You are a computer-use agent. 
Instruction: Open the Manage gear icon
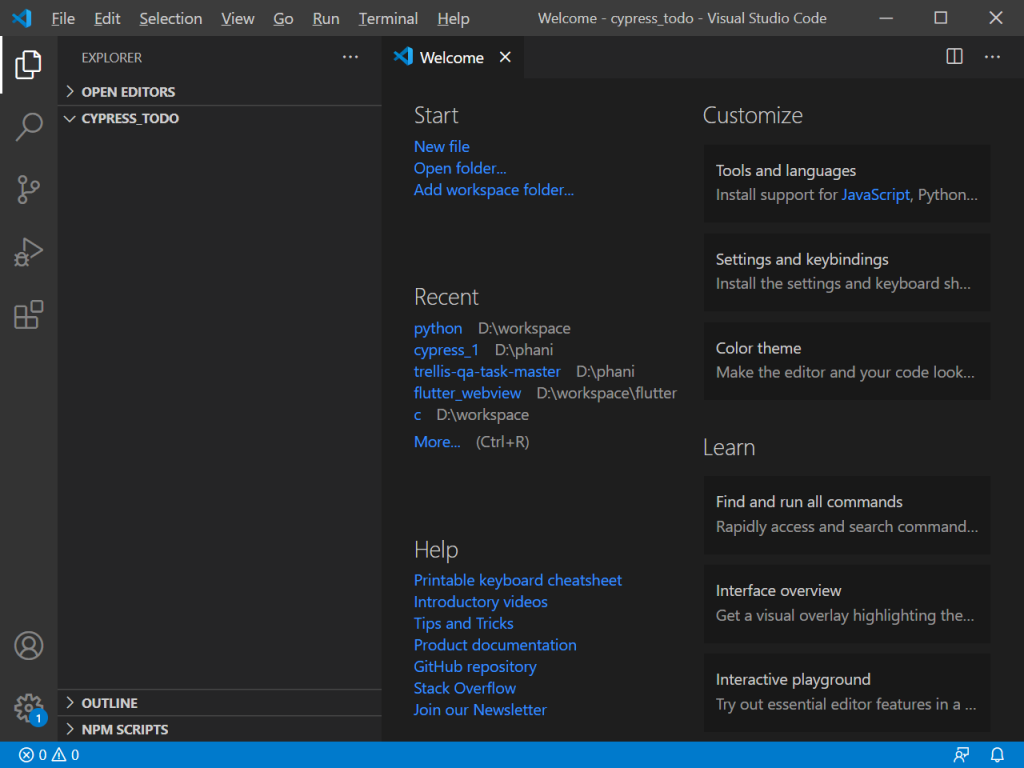pyautogui.click(x=28, y=708)
